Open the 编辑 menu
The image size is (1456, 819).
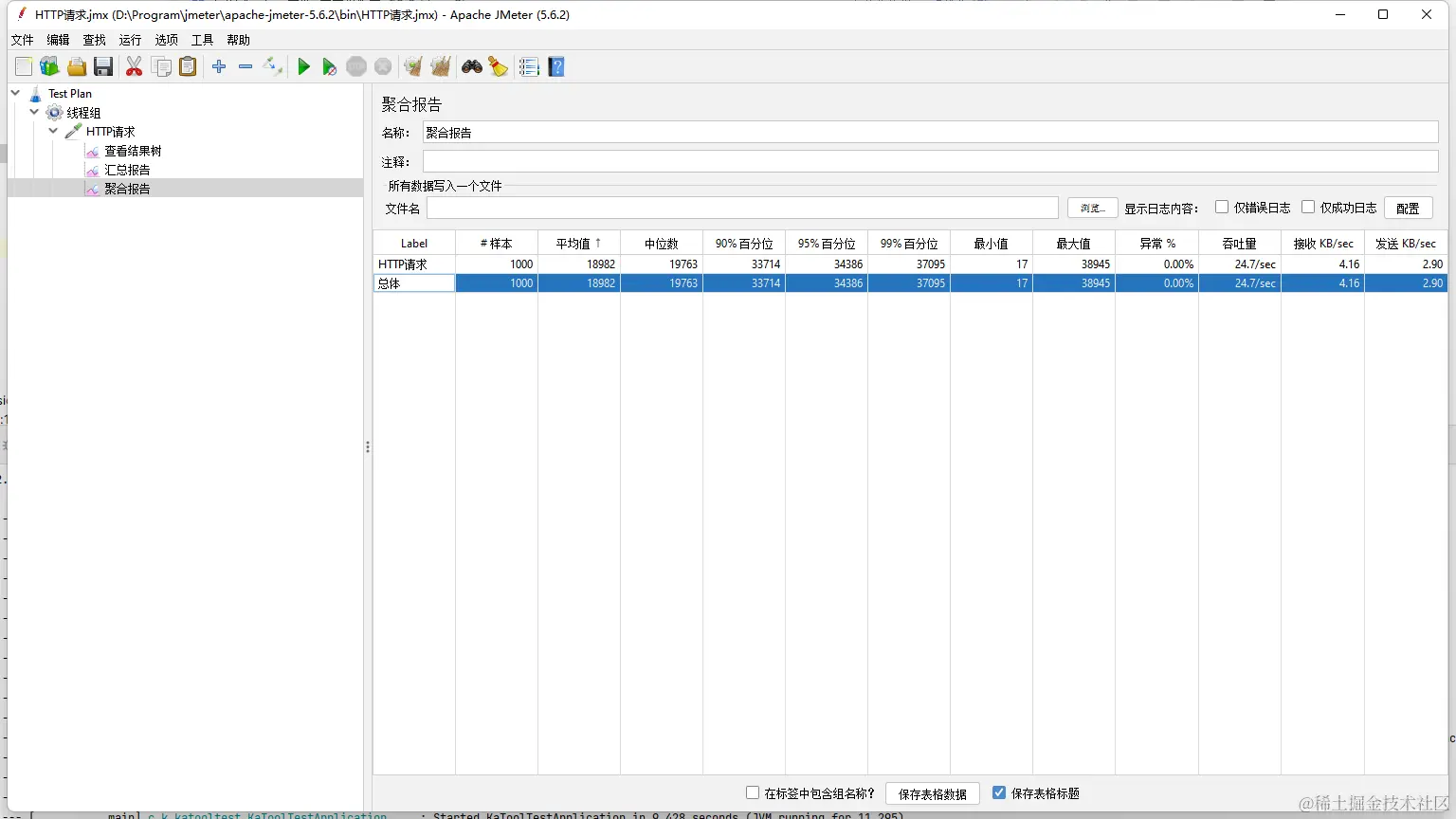pyautogui.click(x=59, y=40)
